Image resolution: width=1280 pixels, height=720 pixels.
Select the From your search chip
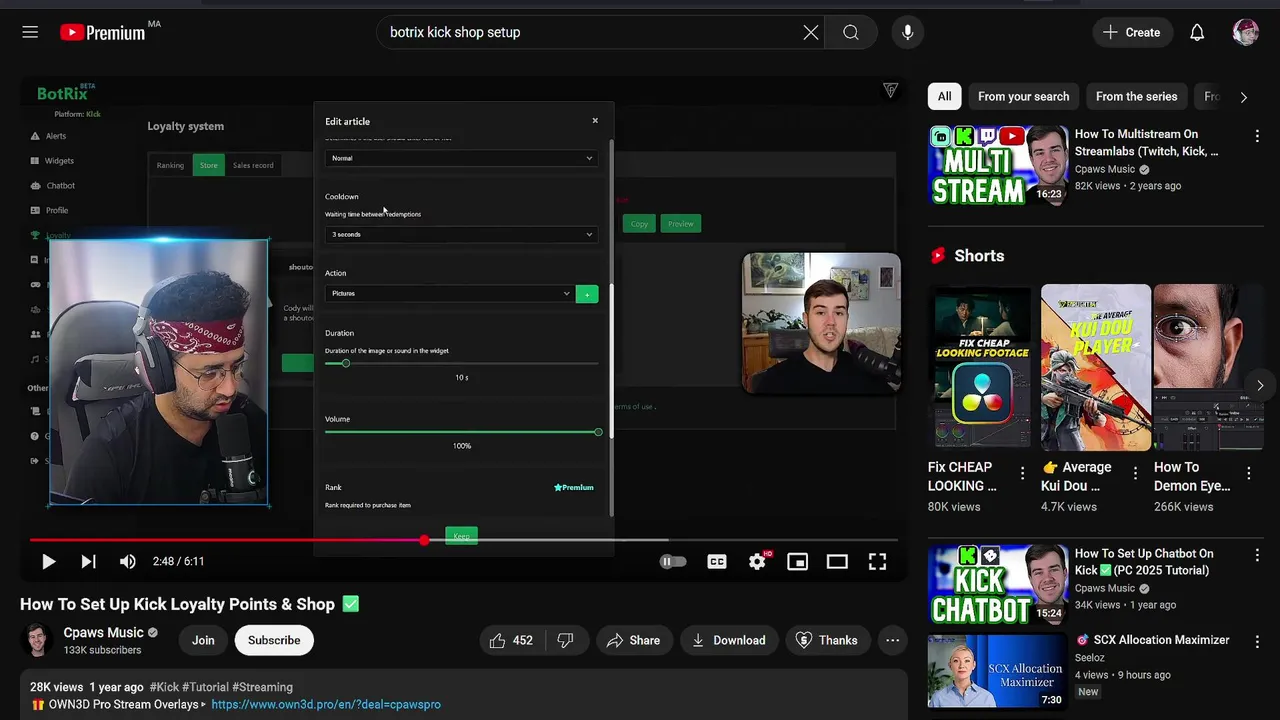coord(1023,96)
